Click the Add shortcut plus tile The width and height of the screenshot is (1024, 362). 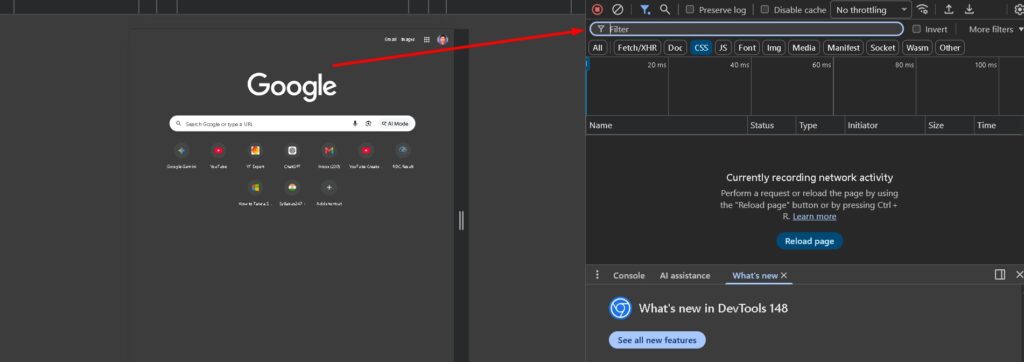coord(328,192)
